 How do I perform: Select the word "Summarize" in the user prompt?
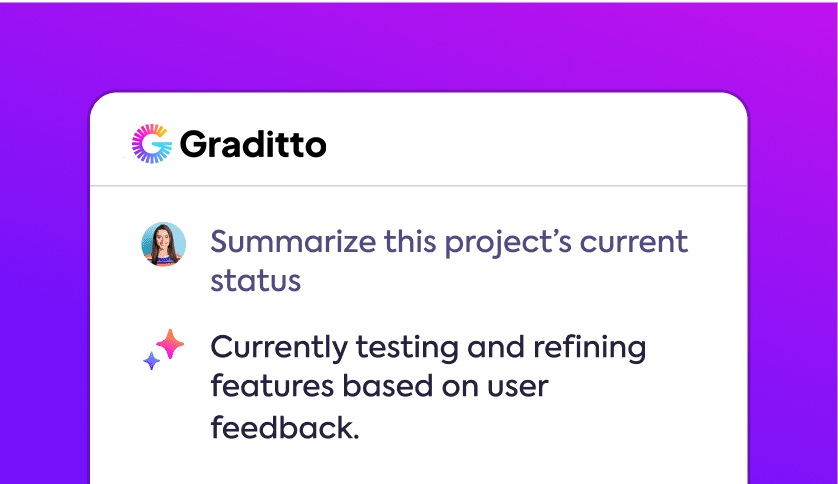293,241
